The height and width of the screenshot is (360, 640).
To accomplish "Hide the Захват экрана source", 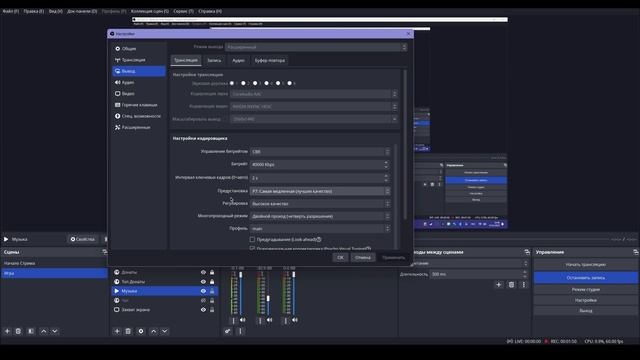I will coord(203,310).
